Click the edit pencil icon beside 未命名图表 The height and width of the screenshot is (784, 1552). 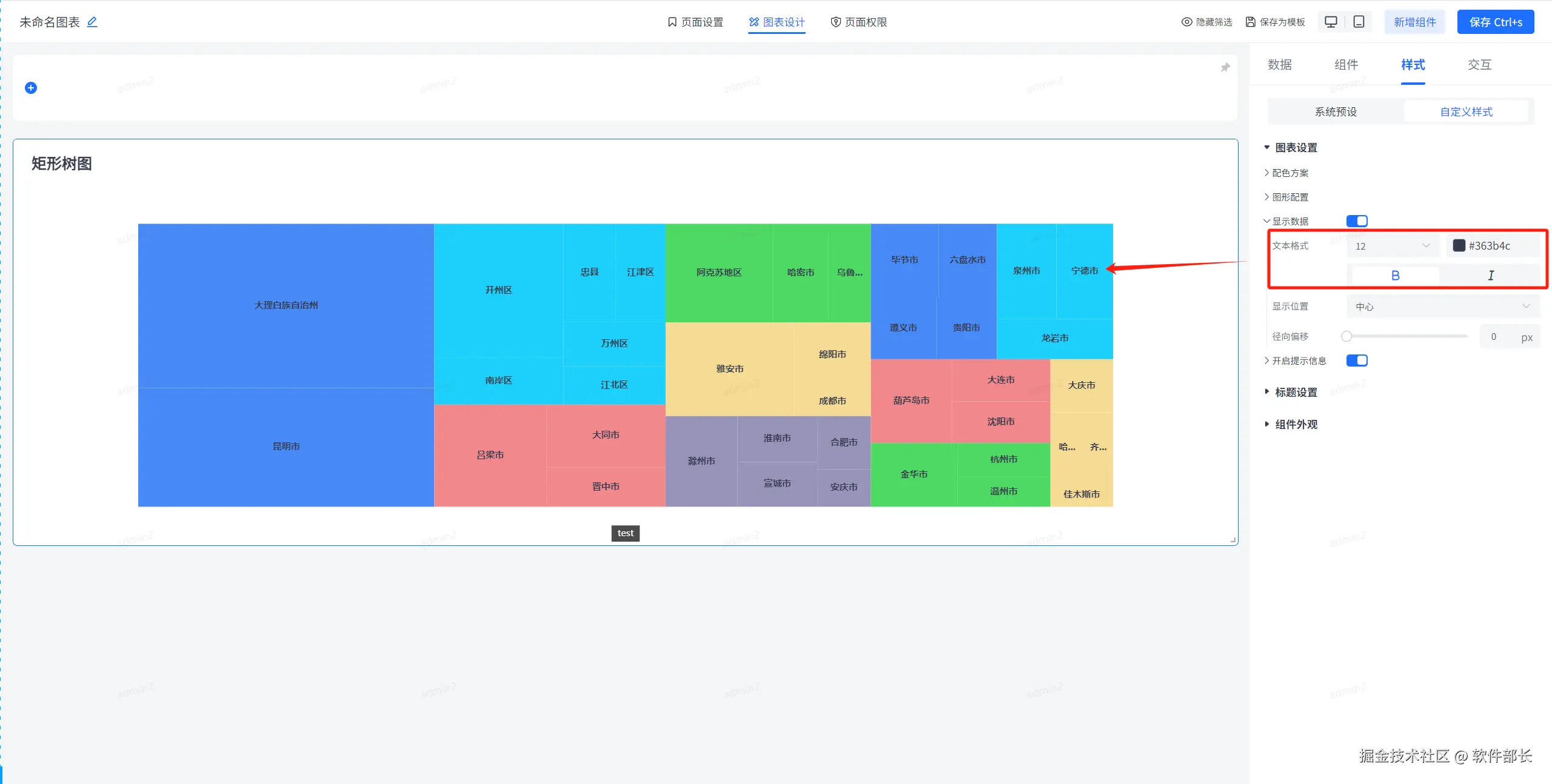tap(92, 22)
